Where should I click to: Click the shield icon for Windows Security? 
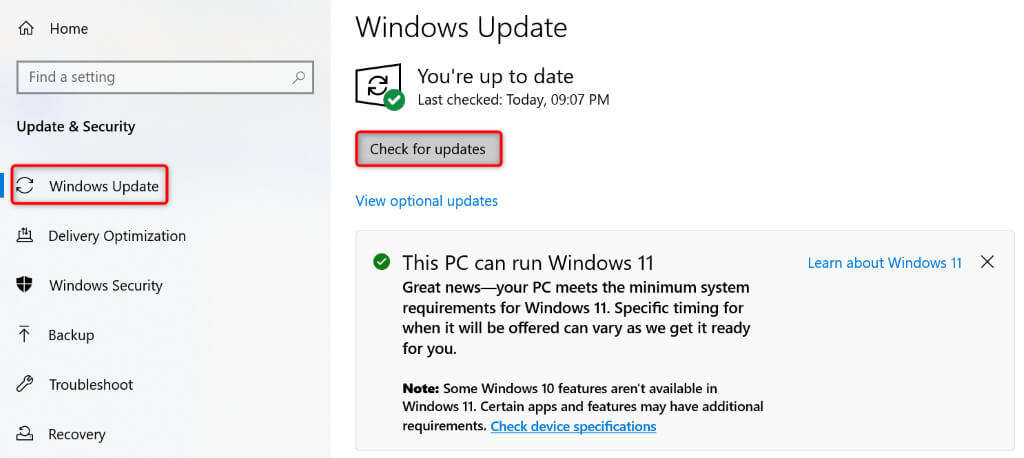26,286
